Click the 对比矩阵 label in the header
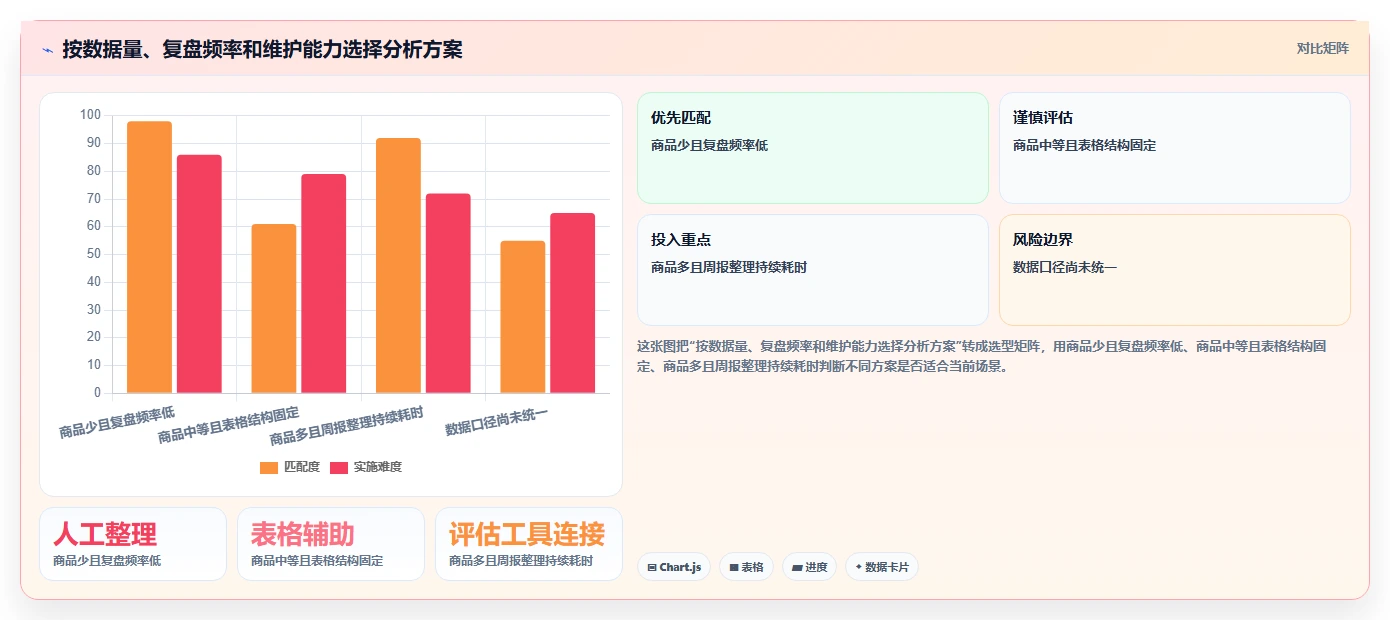The height and width of the screenshot is (620, 1390). [x=1322, y=48]
